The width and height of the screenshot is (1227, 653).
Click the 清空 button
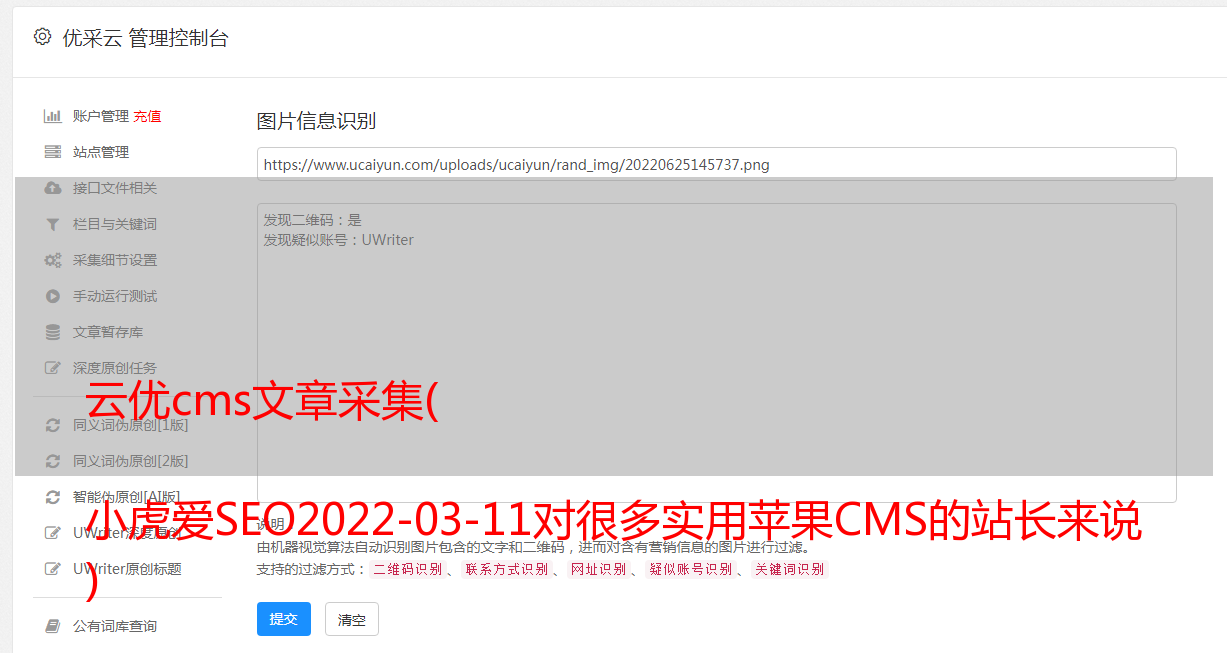click(352, 619)
